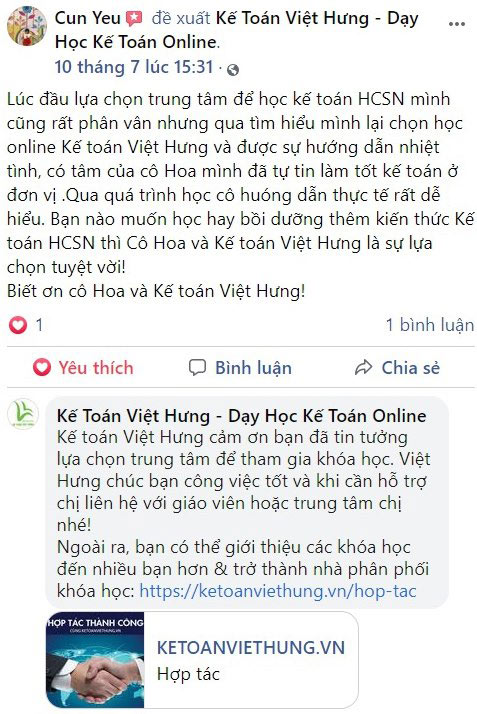Click the Chia sẻ button label
Viewport: 477px width, 714px height.
pyautogui.click(x=411, y=368)
